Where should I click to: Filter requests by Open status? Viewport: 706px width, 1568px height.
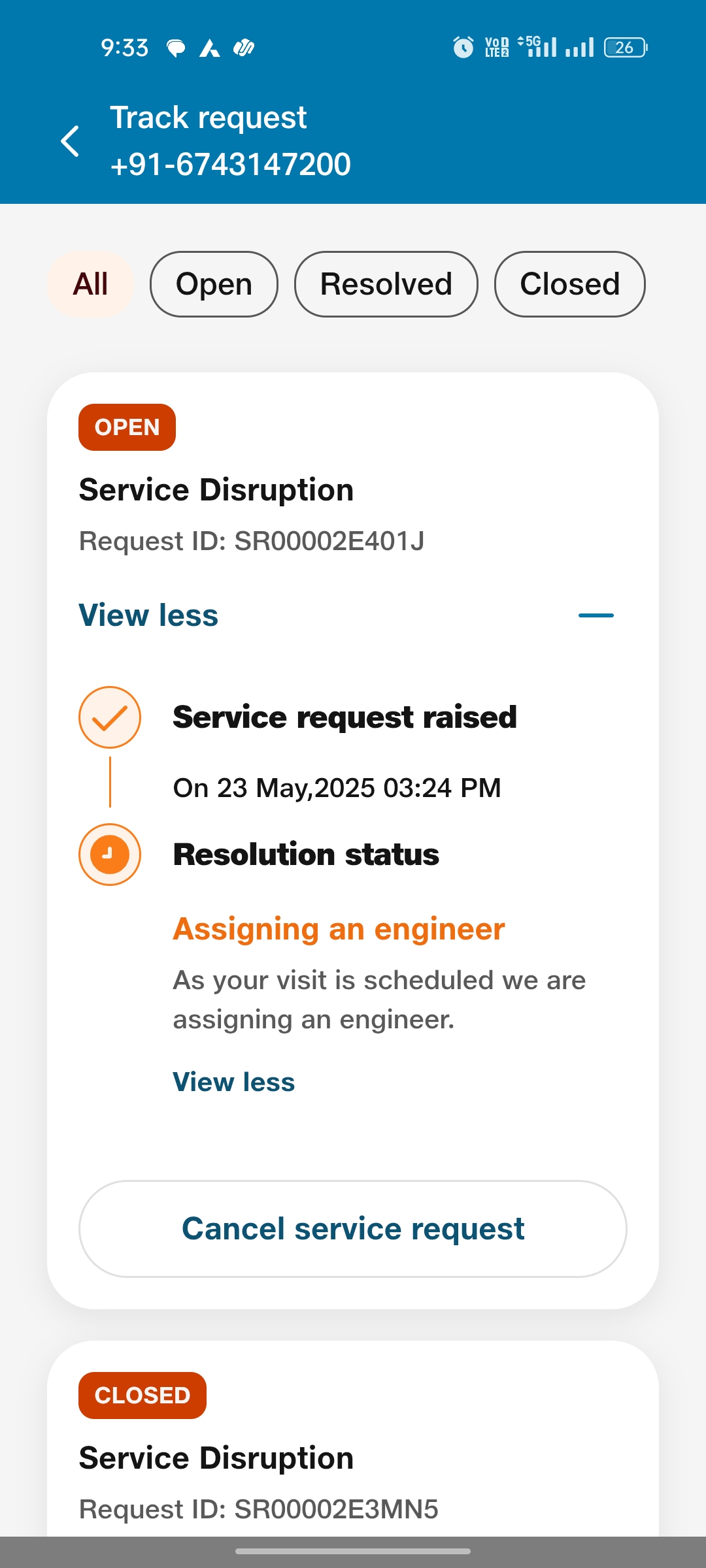(214, 284)
